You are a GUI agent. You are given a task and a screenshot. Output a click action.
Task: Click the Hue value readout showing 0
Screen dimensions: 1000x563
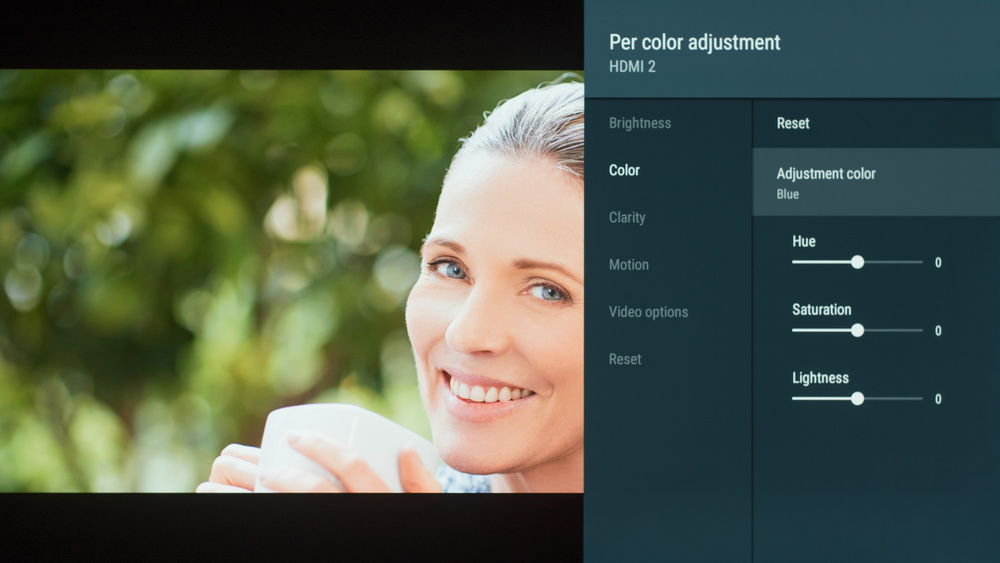[x=938, y=263]
